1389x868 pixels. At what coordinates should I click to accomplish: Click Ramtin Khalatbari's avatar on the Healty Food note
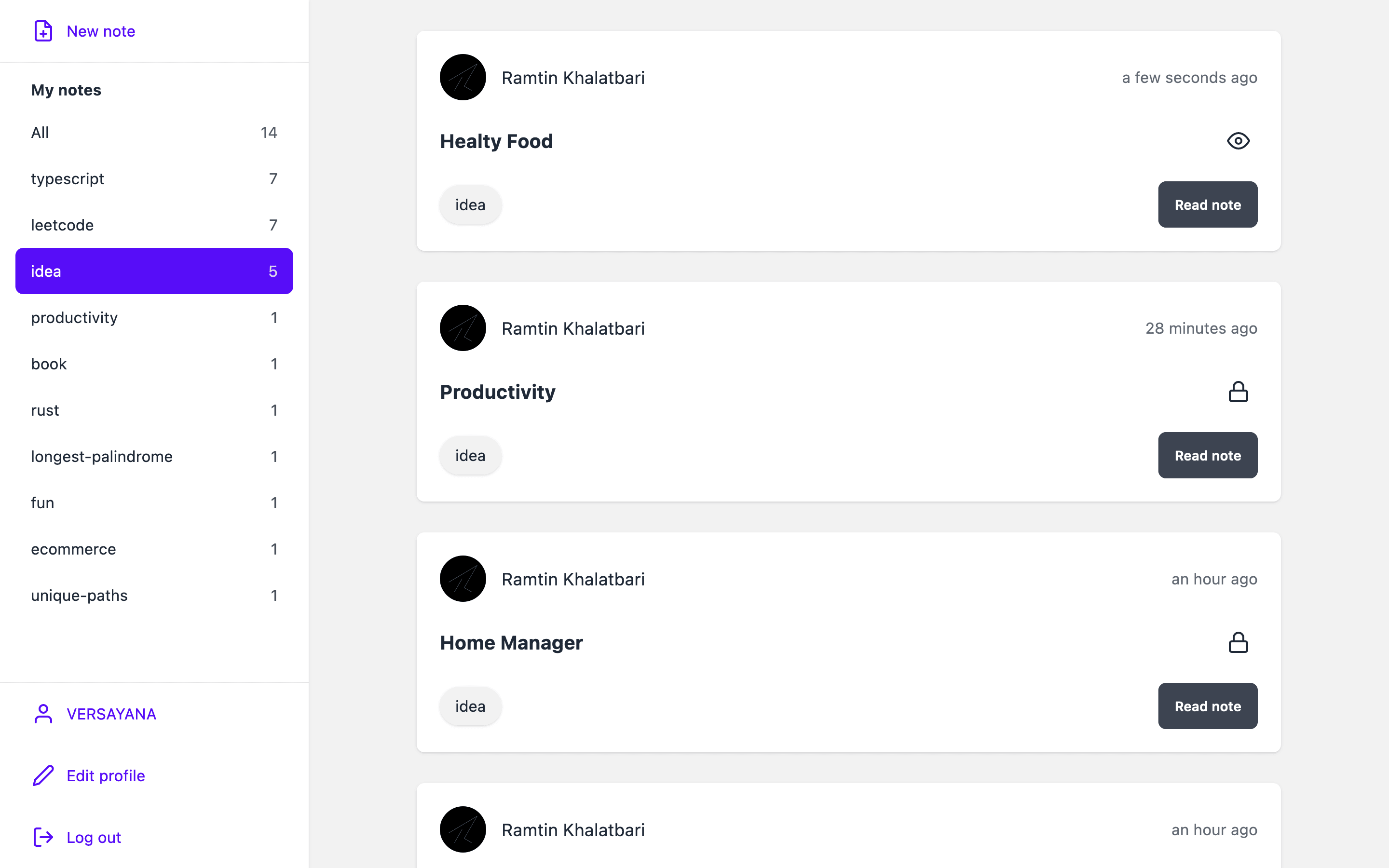click(x=463, y=77)
